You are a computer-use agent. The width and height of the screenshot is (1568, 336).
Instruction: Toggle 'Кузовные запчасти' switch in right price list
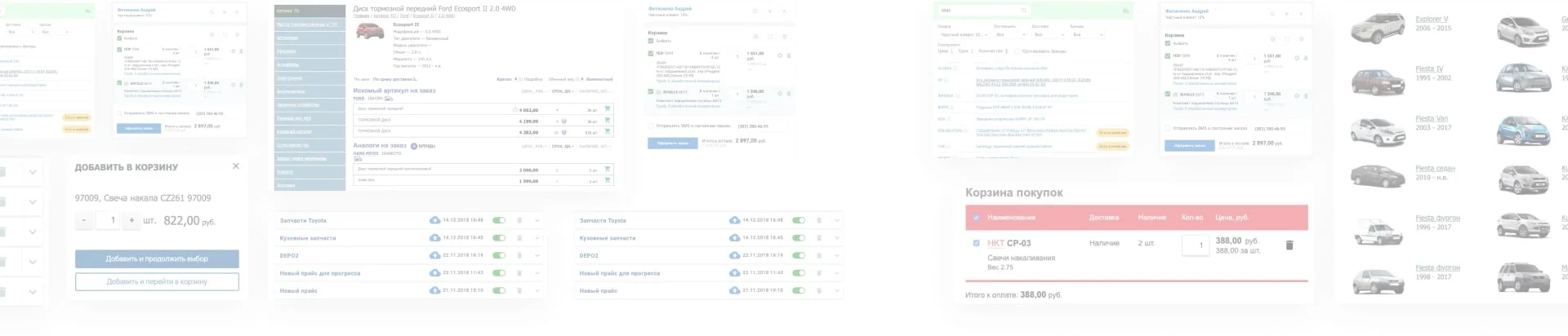[x=799, y=237]
